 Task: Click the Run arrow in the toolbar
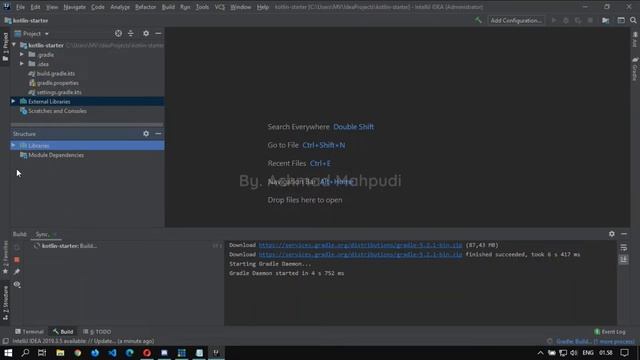554,20
